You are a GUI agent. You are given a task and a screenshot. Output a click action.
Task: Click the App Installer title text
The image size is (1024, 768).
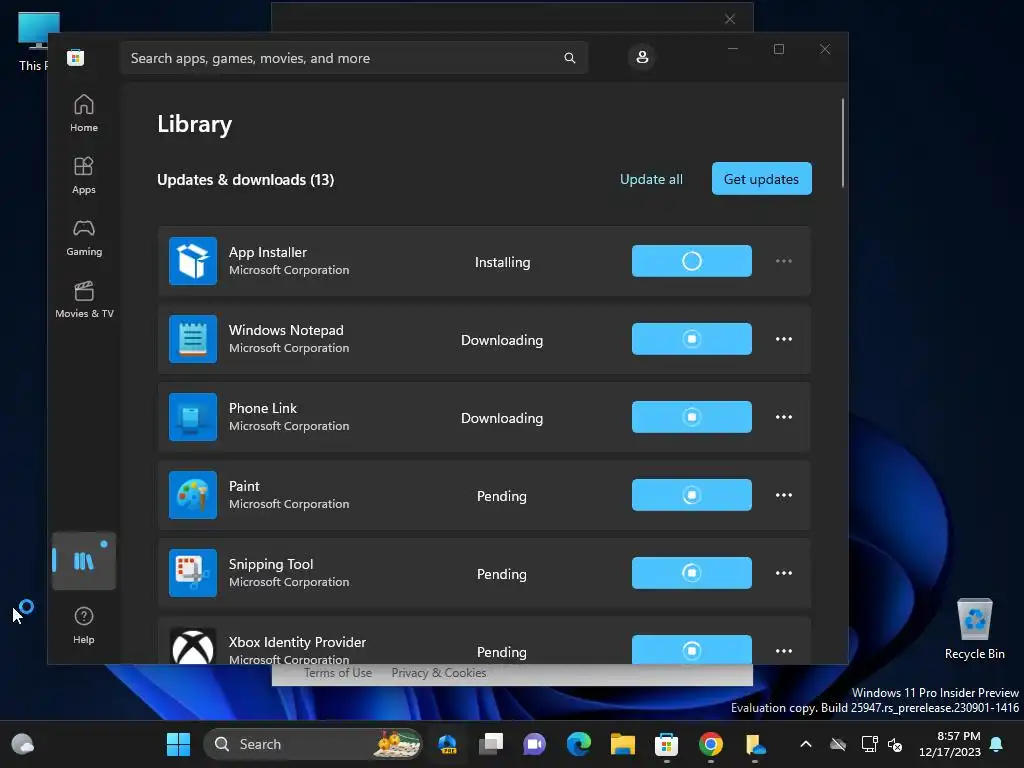point(268,252)
